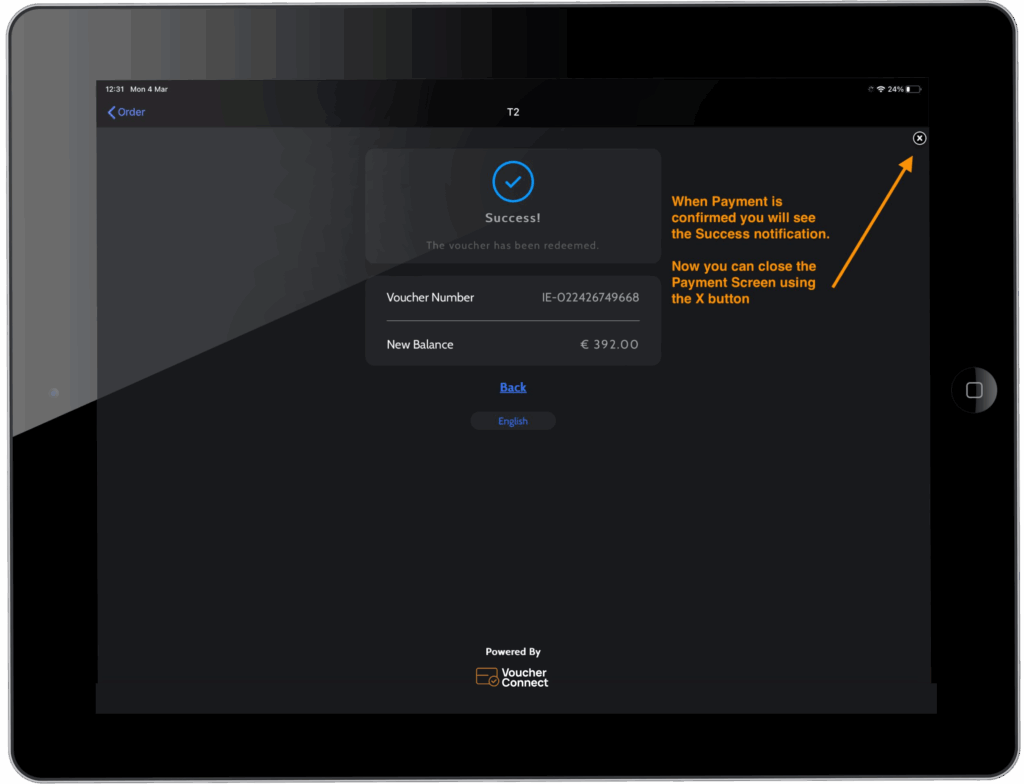Image resolution: width=1024 pixels, height=784 pixels.
Task: Tap the iPad front camera dot
Action: [x=54, y=393]
